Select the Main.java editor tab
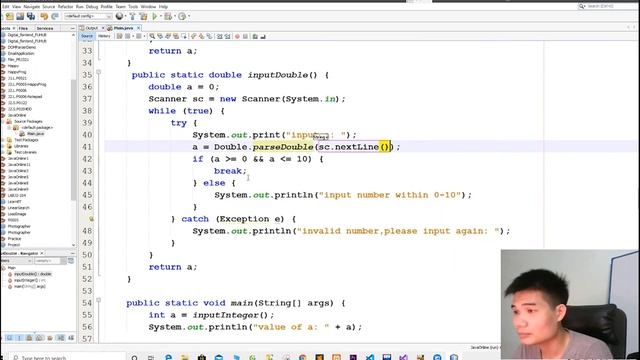 [x=123, y=28]
